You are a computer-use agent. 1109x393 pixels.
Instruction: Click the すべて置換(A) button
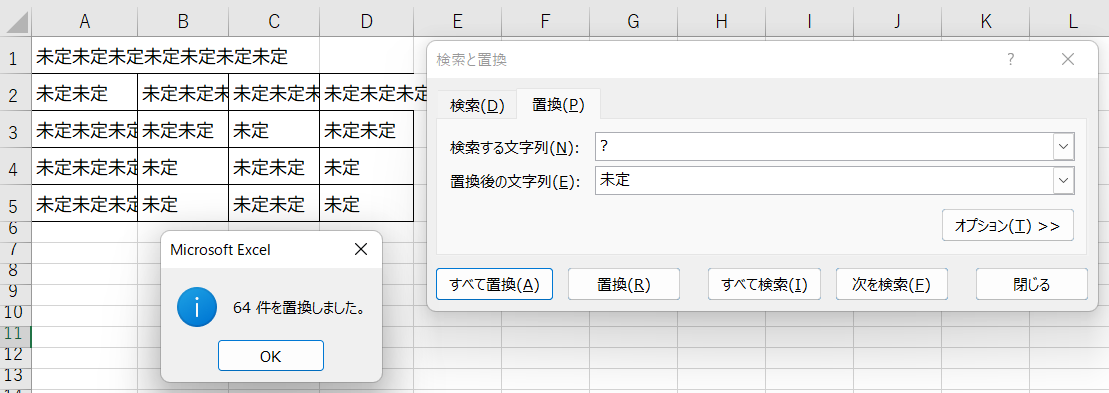tap(494, 284)
